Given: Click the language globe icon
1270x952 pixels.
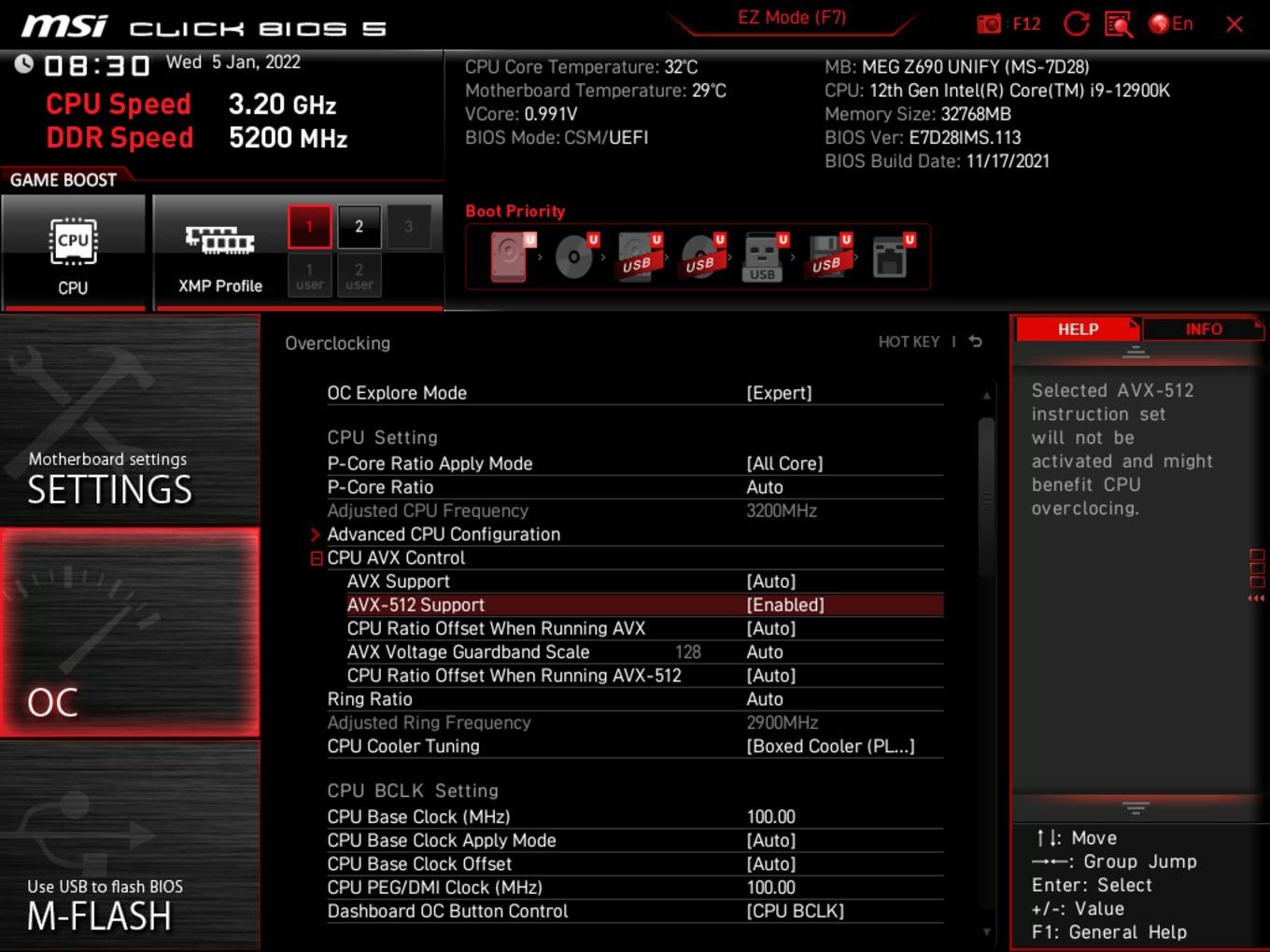Looking at the screenshot, I should [x=1160, y=24].
